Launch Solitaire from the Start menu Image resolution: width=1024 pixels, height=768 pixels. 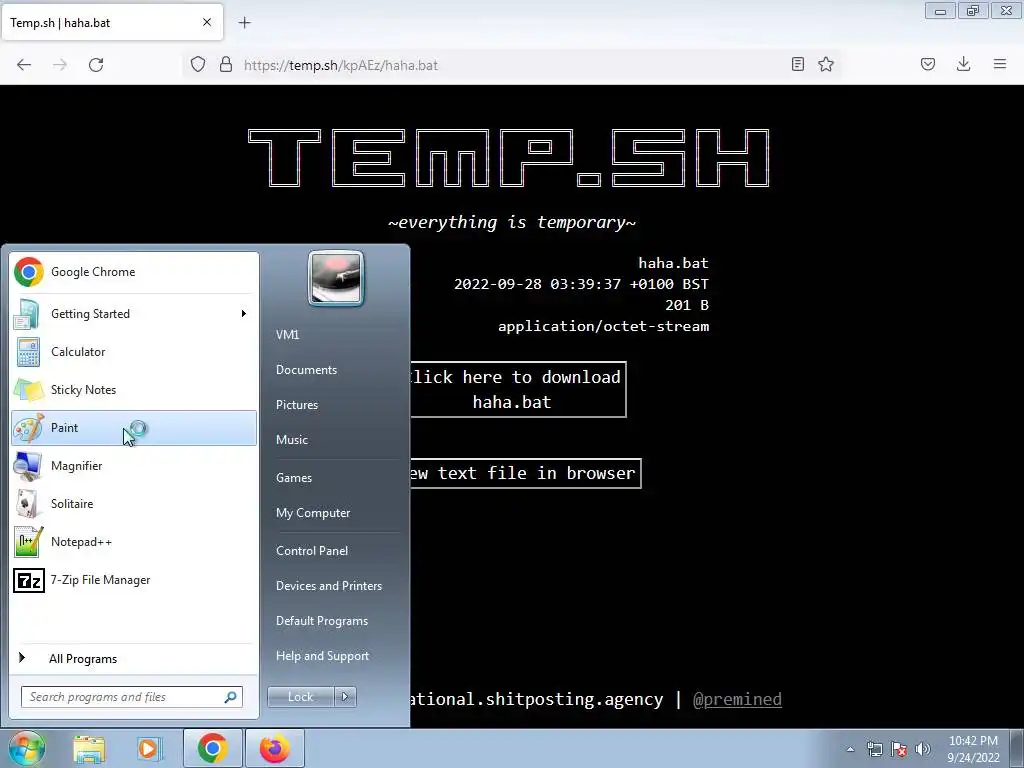click(134, 504)
